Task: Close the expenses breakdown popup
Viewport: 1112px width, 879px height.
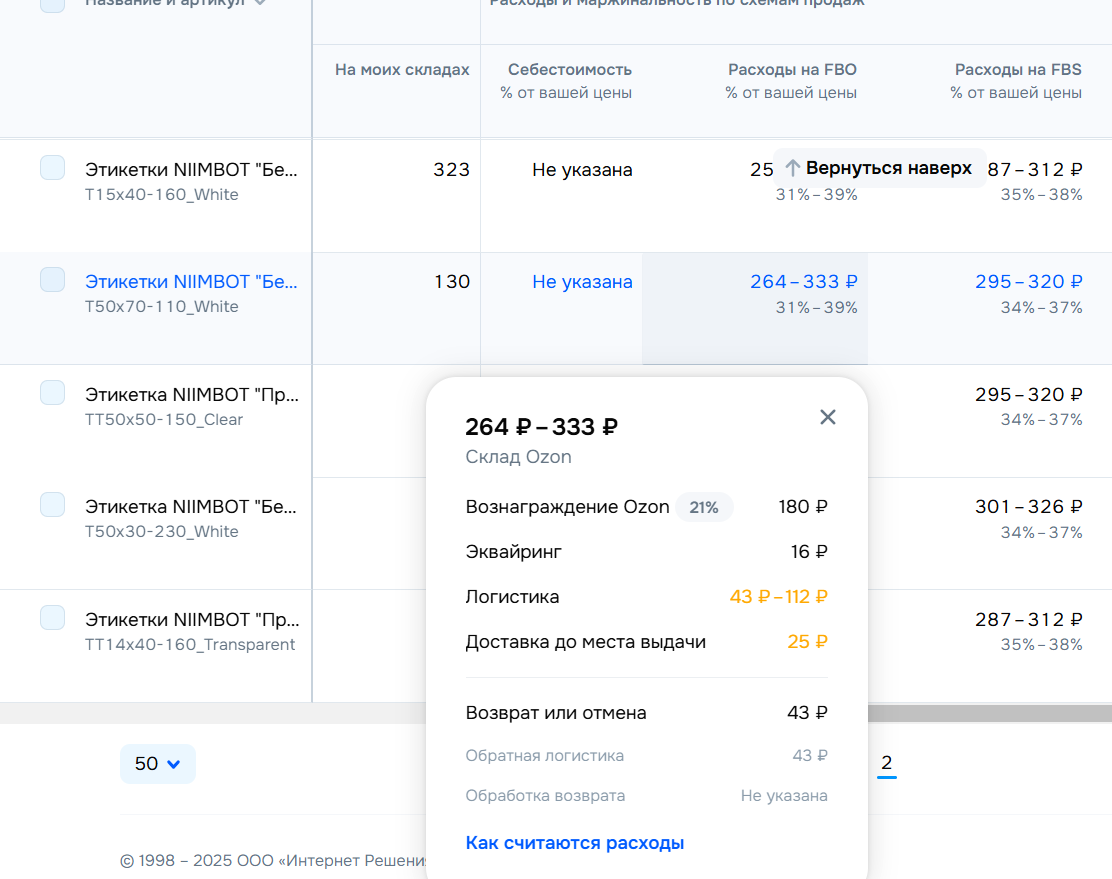Action: coord(828,417)
